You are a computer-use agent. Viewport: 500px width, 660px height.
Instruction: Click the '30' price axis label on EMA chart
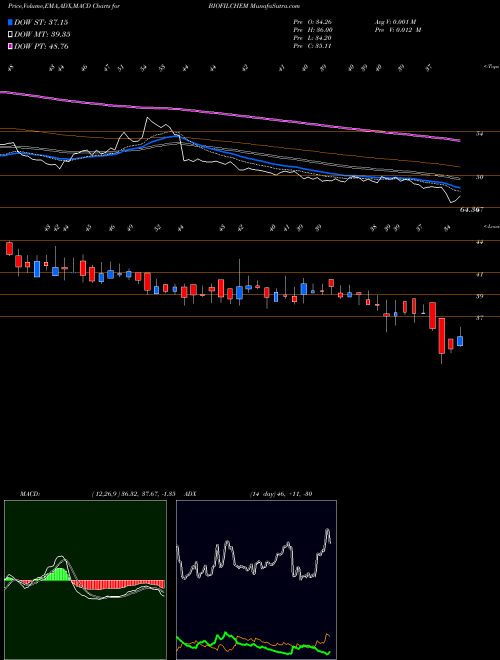click(x=479, y=177)
